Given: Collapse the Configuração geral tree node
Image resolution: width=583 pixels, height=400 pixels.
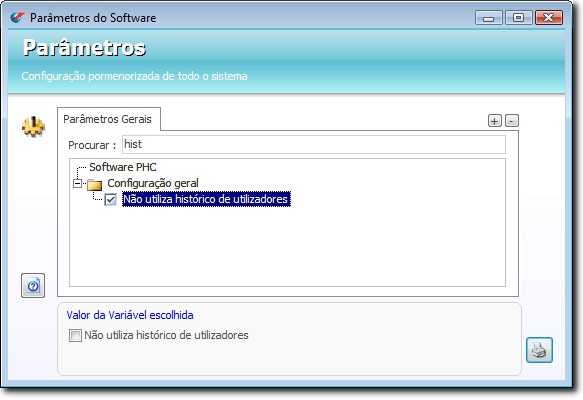Looking at the screenshot, I should click(77, 183).
